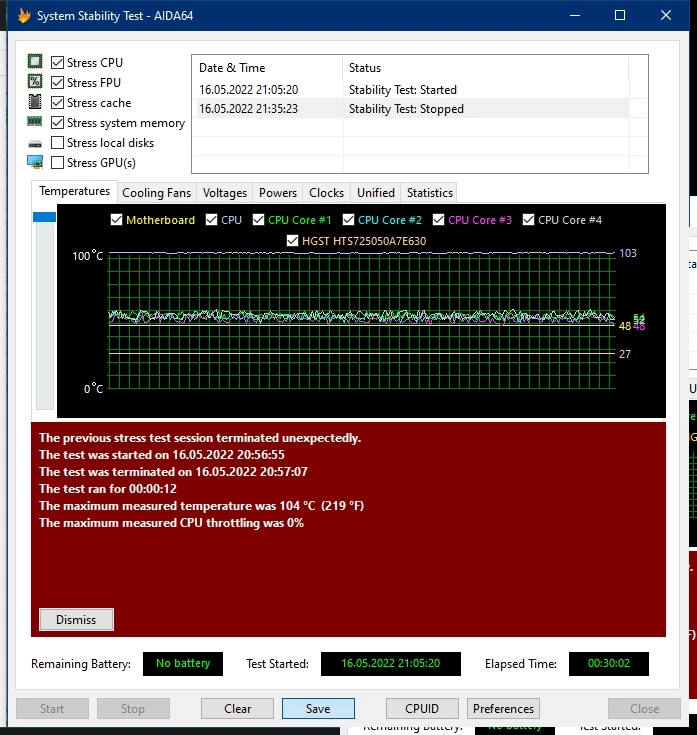The image size is (697, 735).
Task: Click the blue graph scale slider handle
Action: [45, 217]
